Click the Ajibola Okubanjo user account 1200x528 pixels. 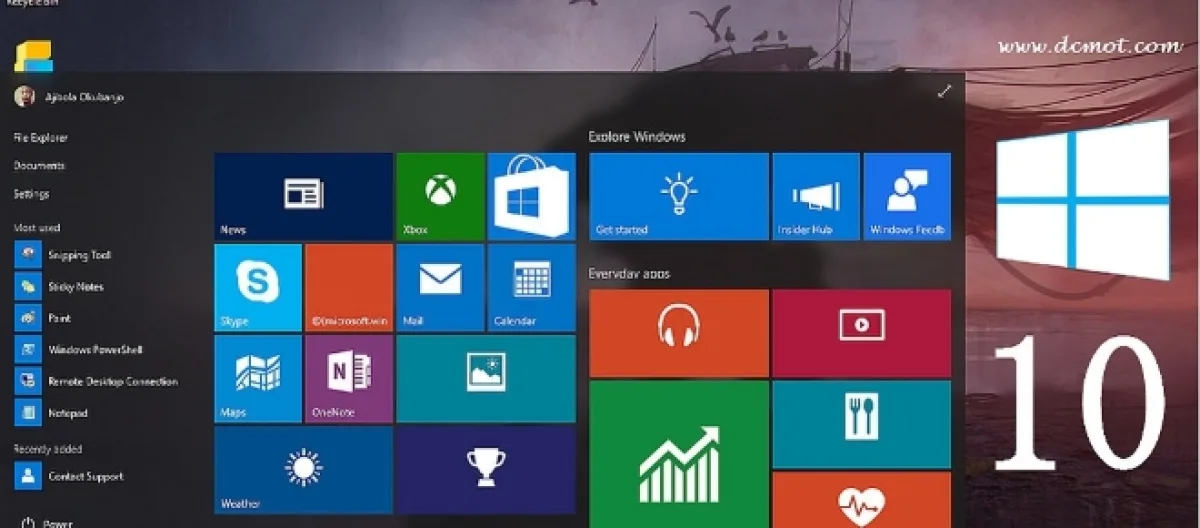[69, 97]
